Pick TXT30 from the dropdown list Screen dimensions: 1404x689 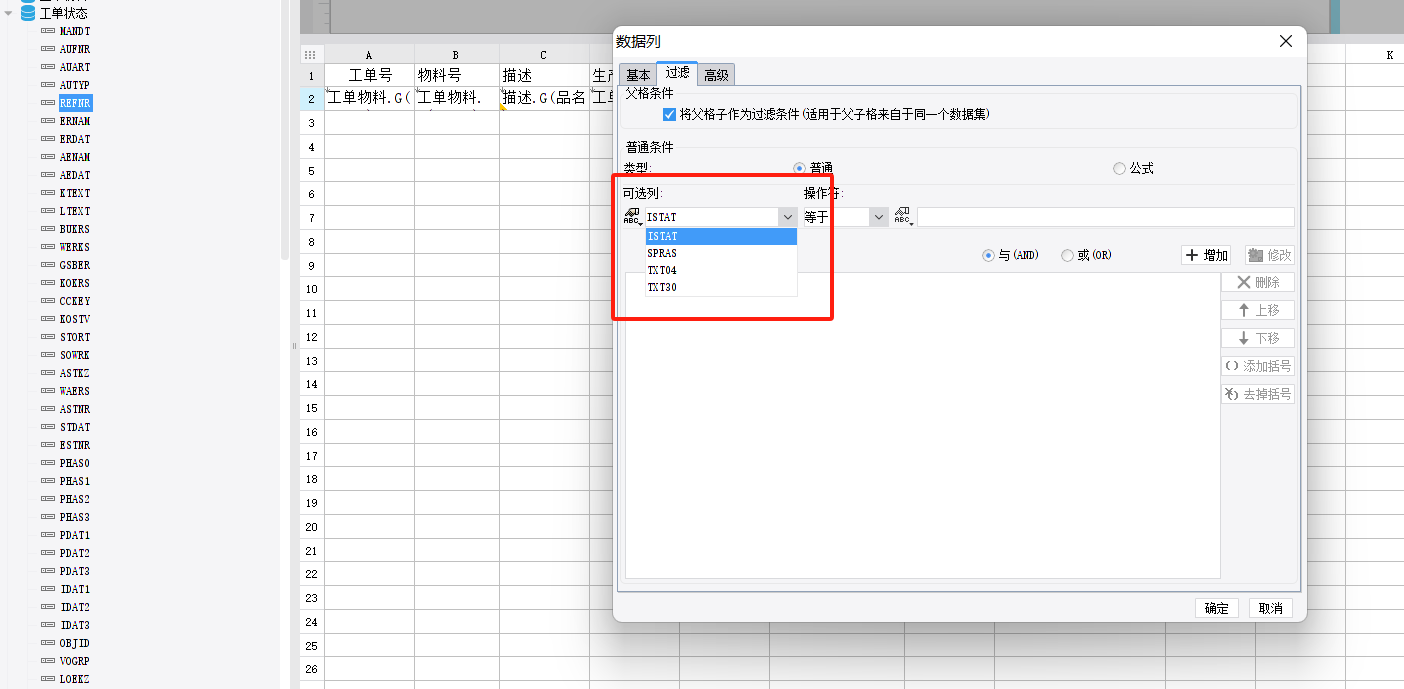tap(721, 287)
